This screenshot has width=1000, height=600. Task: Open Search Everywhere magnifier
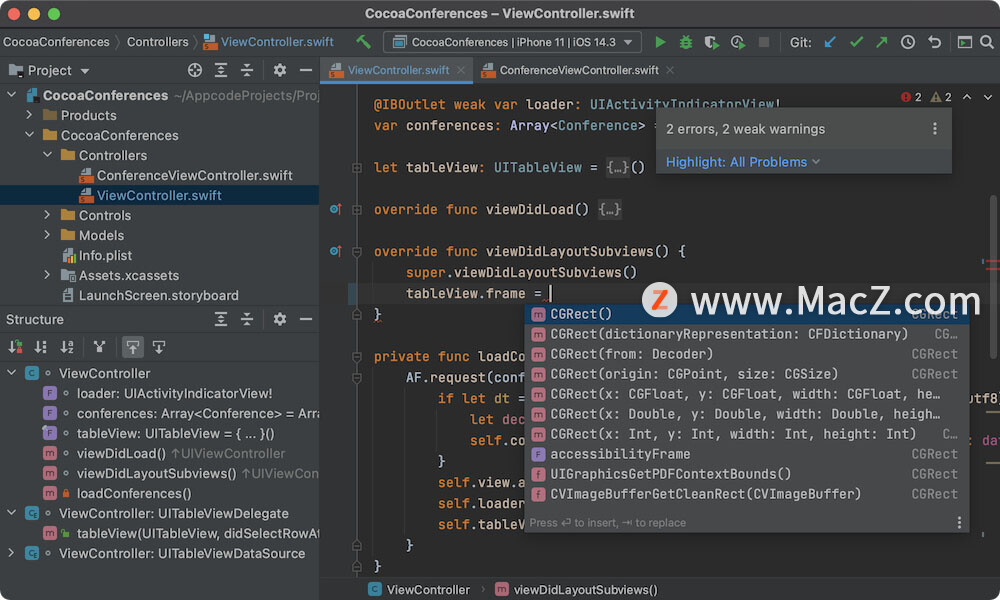pos(987,42)
